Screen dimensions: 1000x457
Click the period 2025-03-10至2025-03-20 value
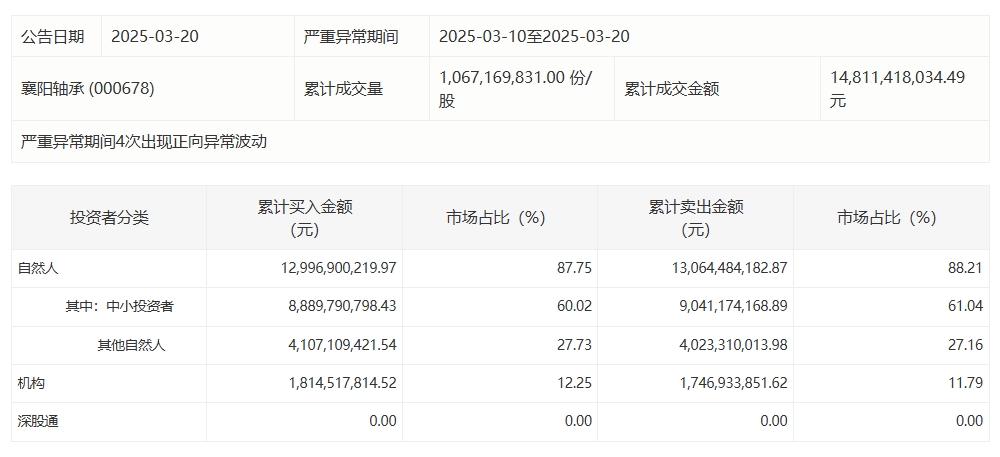click(534, 37)
